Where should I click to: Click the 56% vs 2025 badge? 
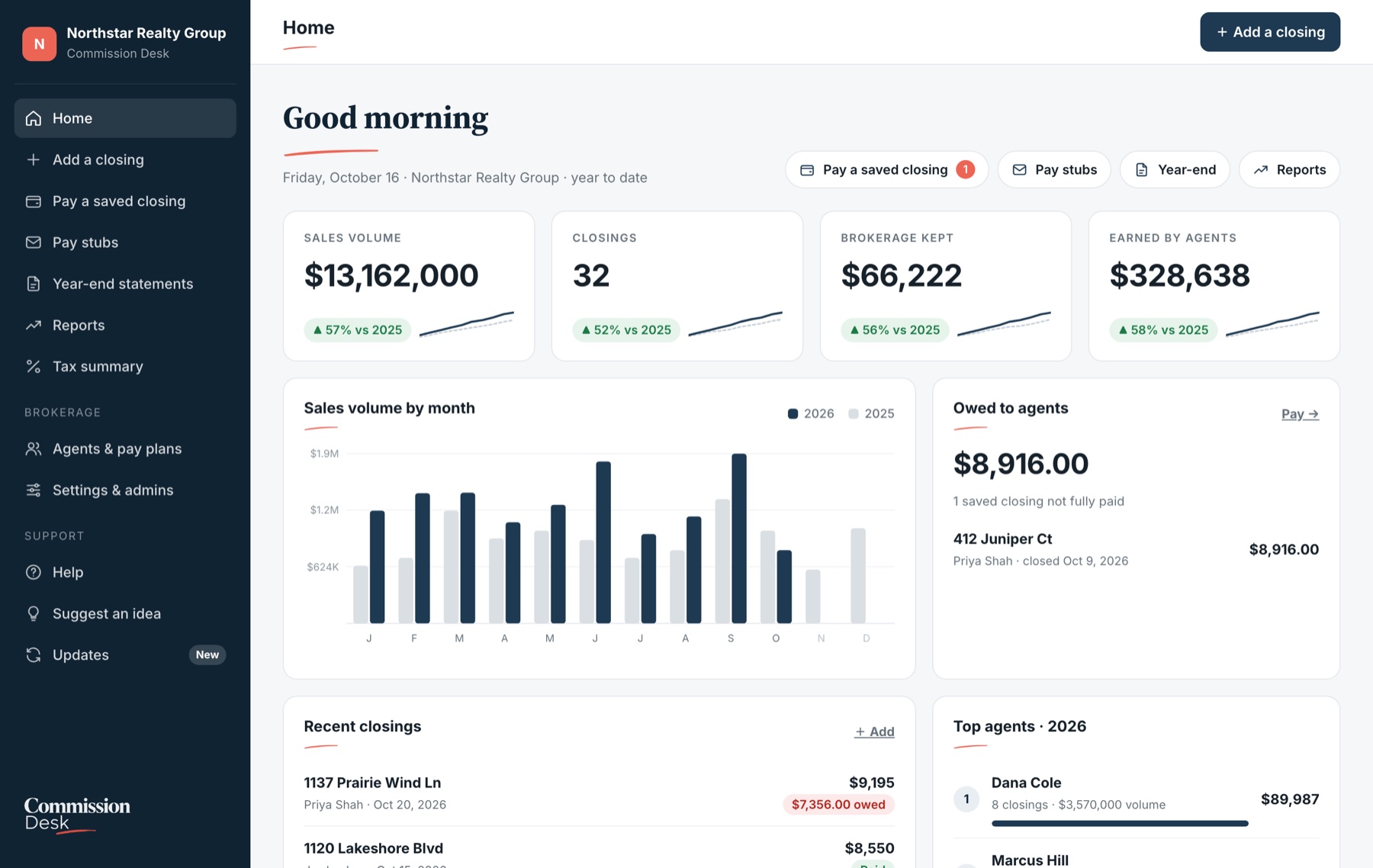click(894, 330)
